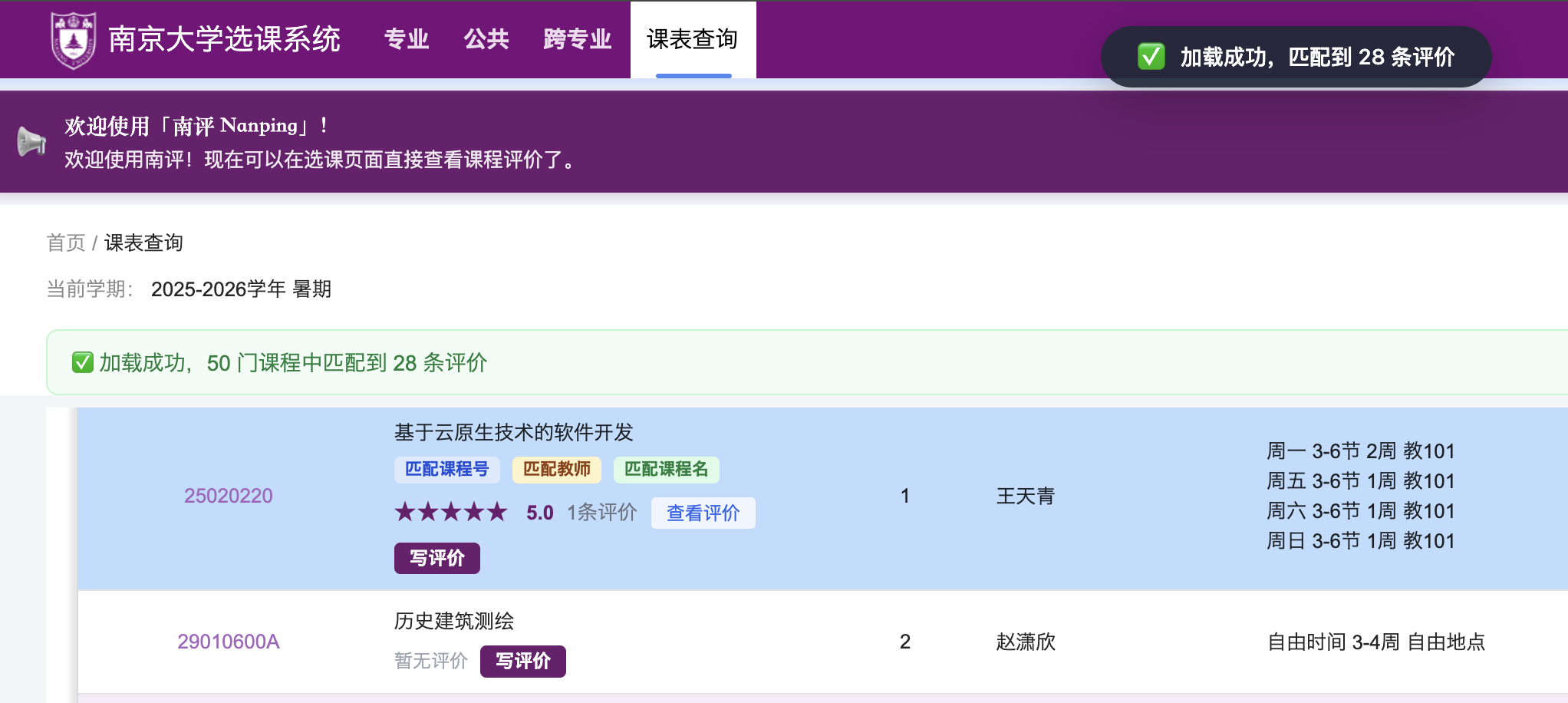Click the 匹配课程名 tag
Screen dimensions: 1568x703
[667, 469]
